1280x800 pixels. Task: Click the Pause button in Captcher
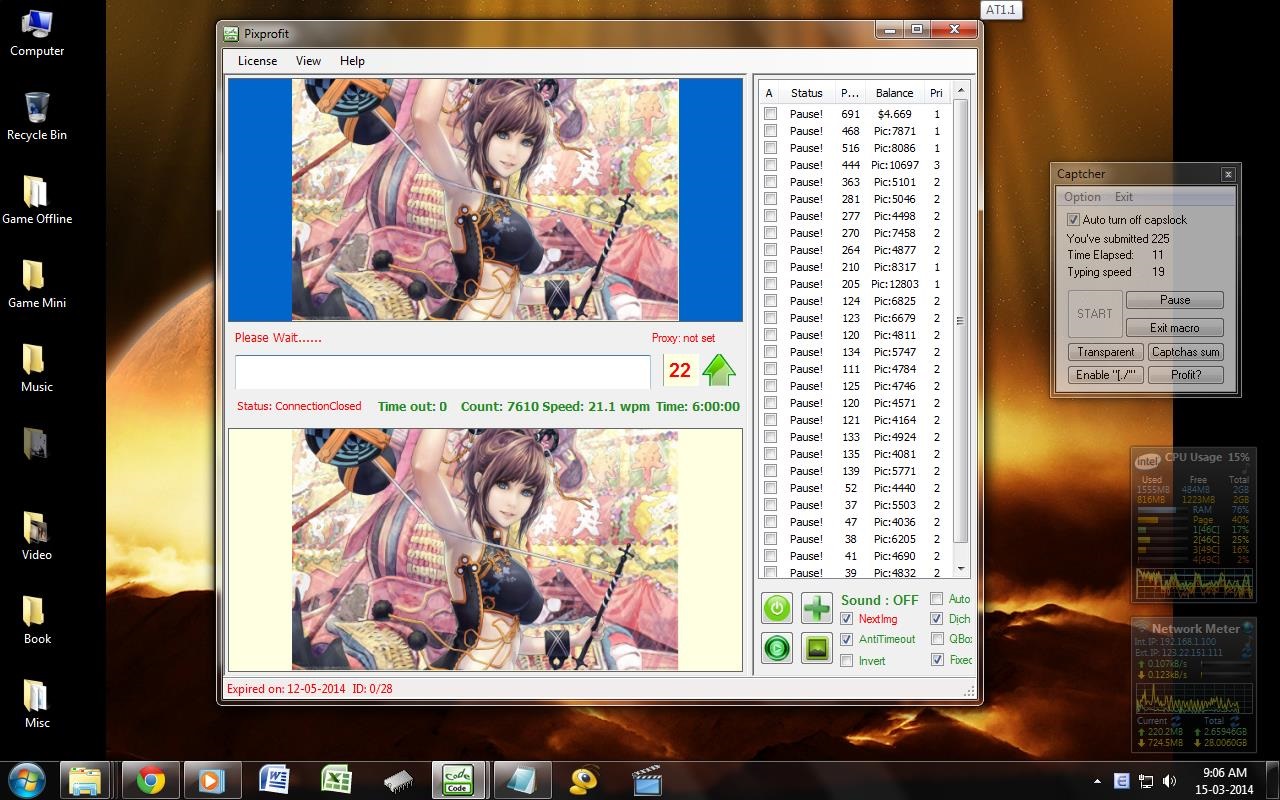1175,300
